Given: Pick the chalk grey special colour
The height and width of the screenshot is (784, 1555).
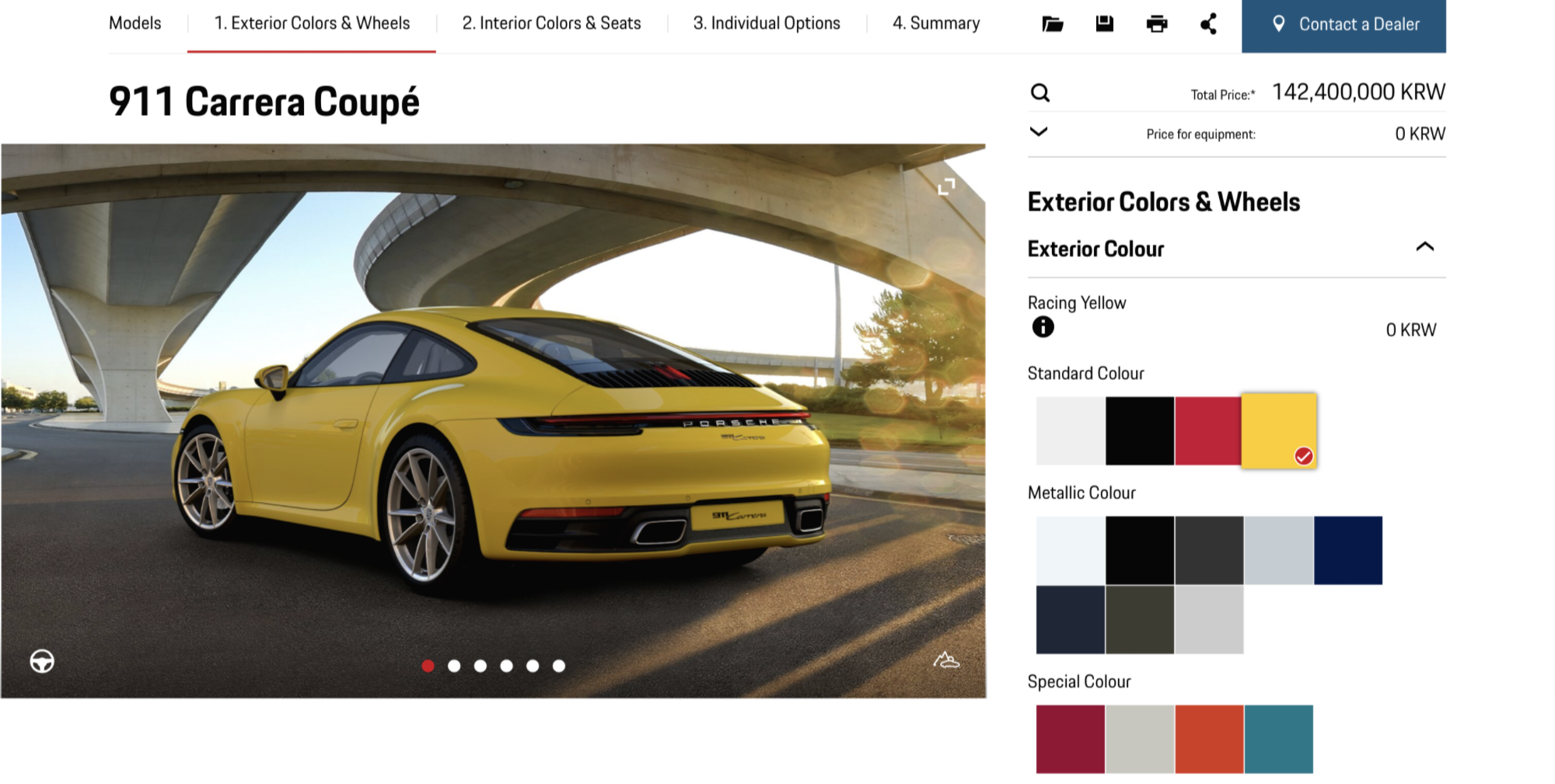Looking at the screenshot, I should 1140,739.
